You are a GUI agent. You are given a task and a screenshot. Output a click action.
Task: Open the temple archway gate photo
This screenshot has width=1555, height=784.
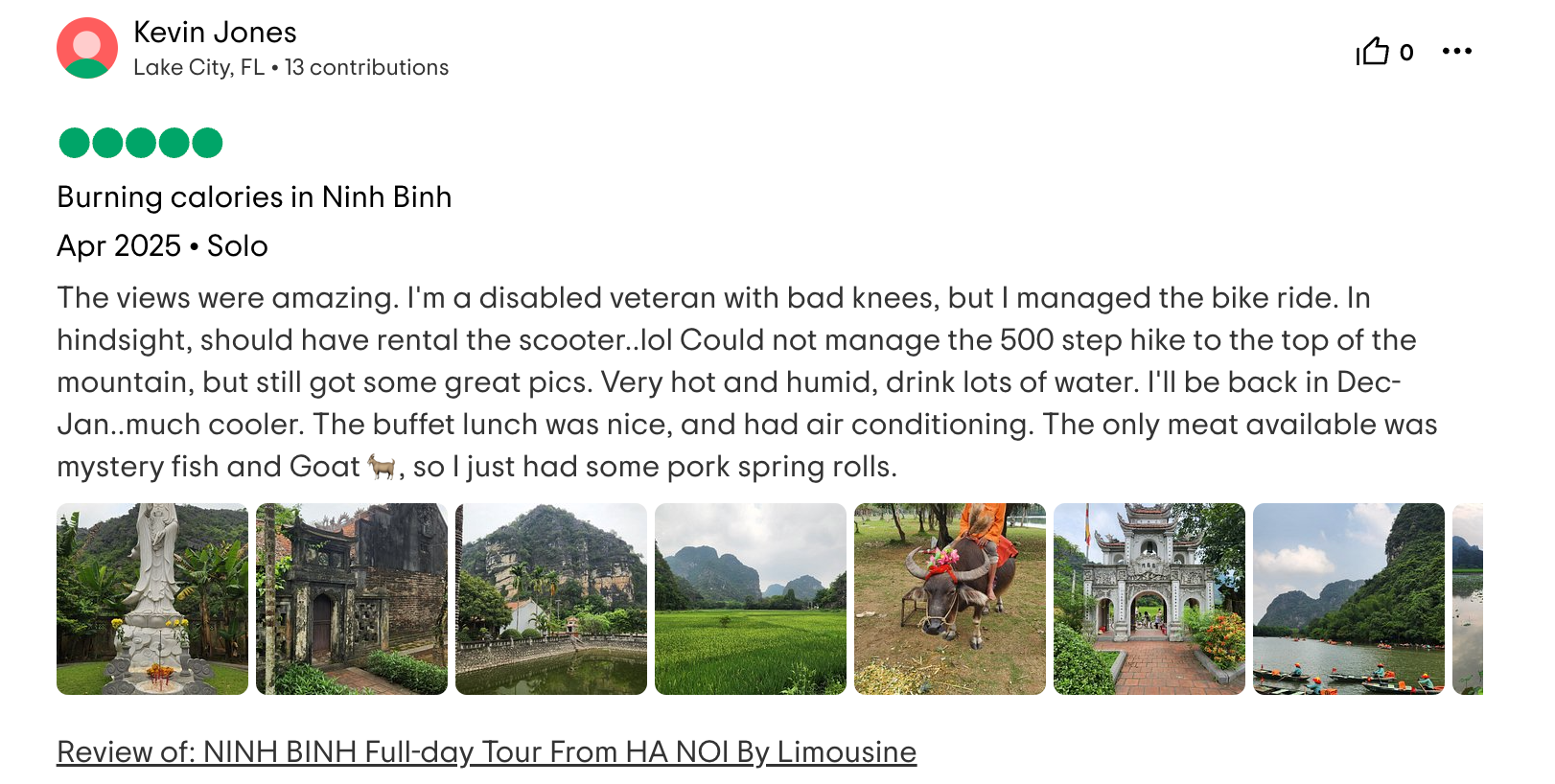[1149, 599]
